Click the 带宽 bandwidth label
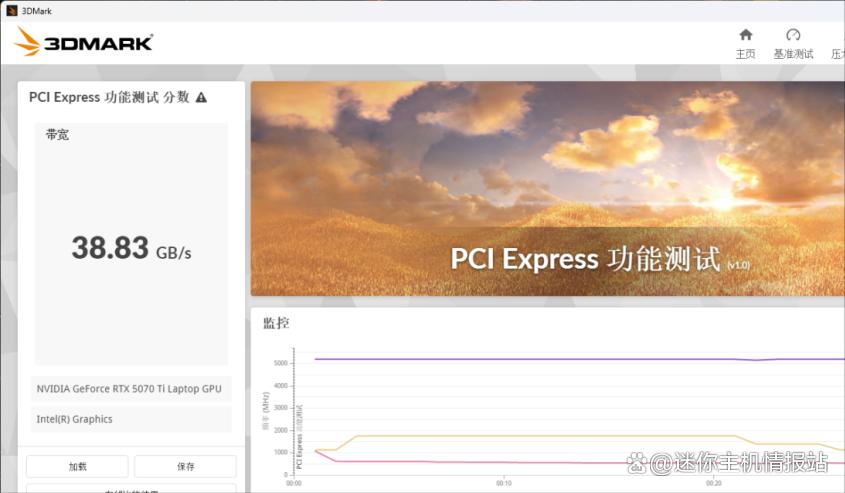845x493 pixels. click(x=57, y=135)
